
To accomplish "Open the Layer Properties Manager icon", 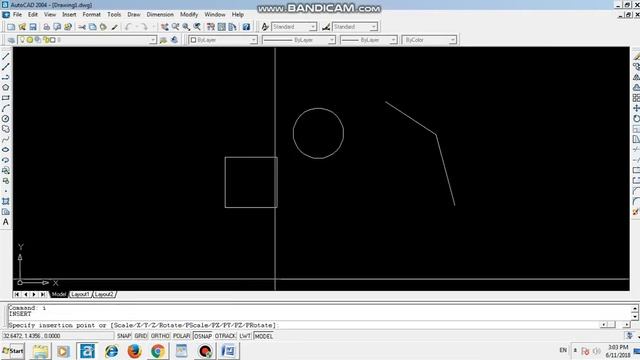I will [11, 40].
